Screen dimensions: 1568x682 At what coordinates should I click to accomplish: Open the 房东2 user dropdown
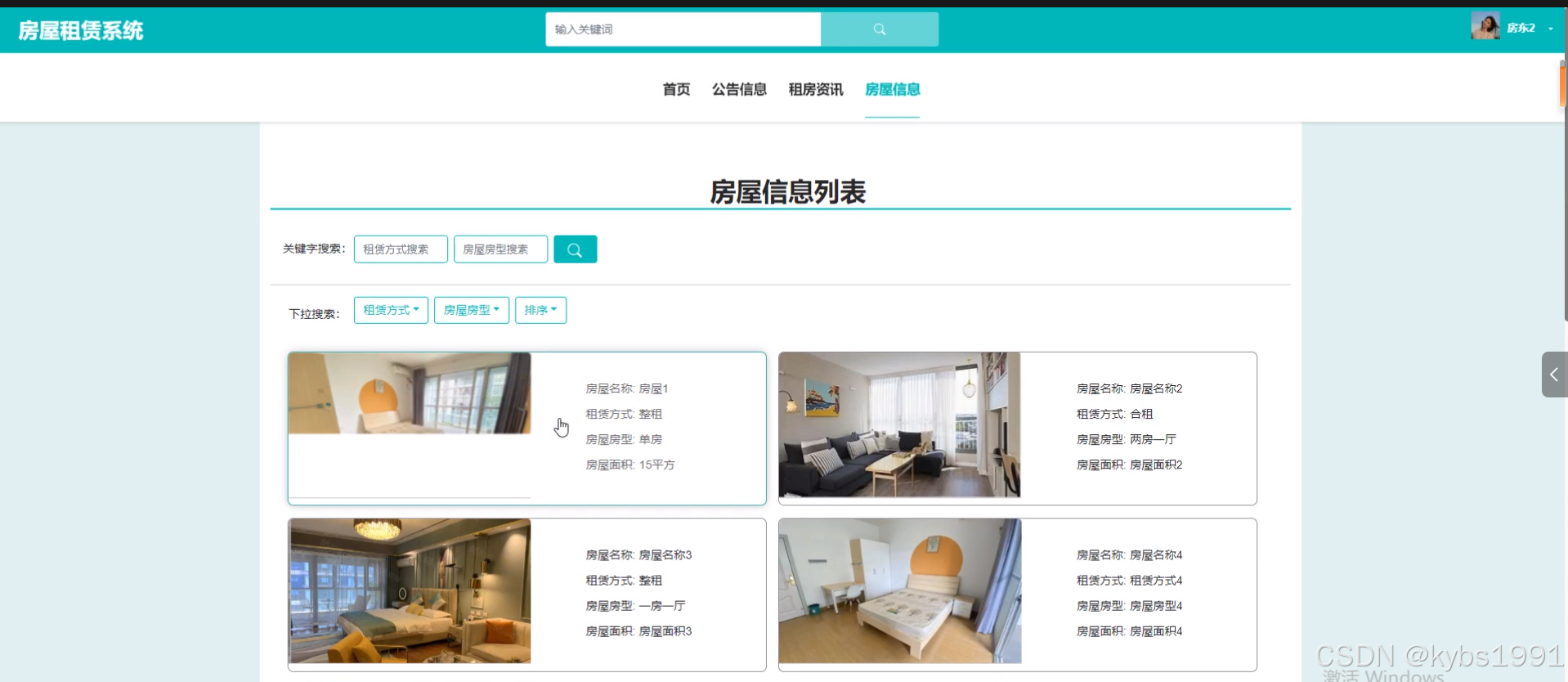[x=1529, y=28]
